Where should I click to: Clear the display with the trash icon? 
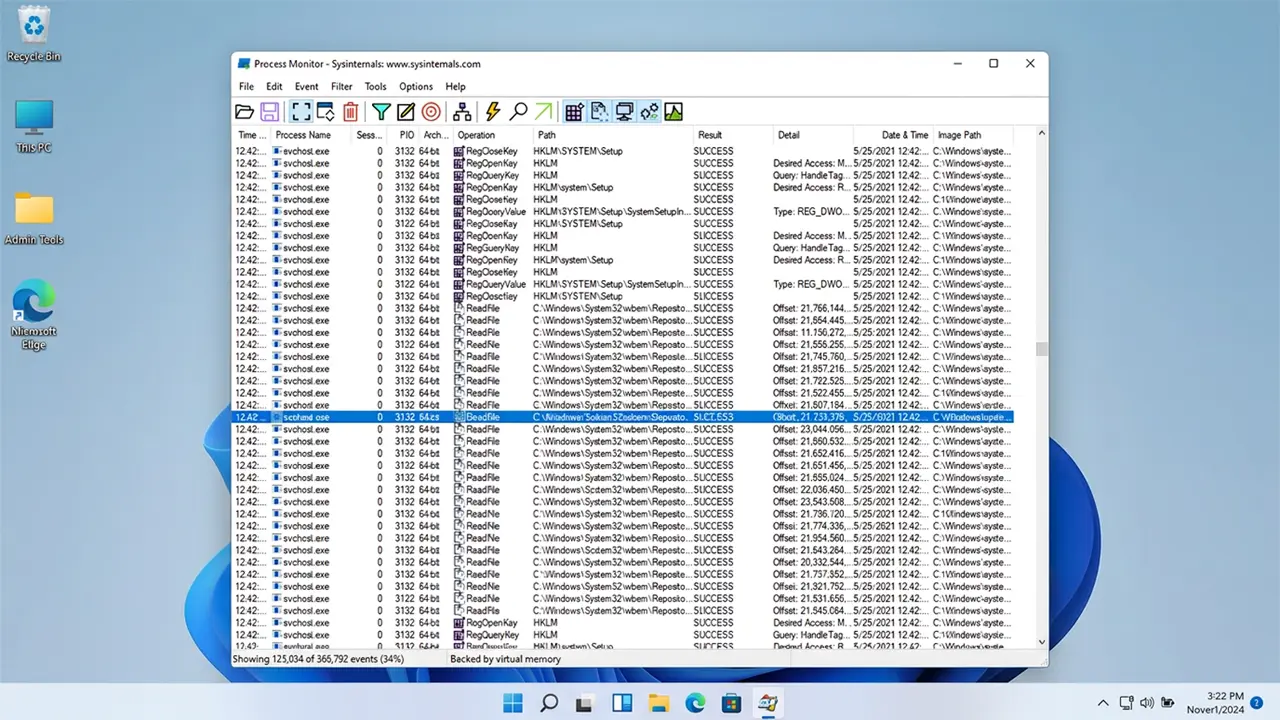click(351, 112)
